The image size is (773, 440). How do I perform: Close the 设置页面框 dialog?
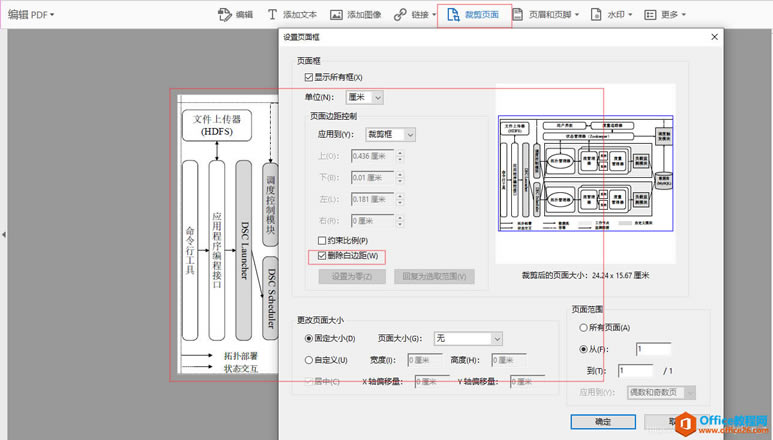714,37
